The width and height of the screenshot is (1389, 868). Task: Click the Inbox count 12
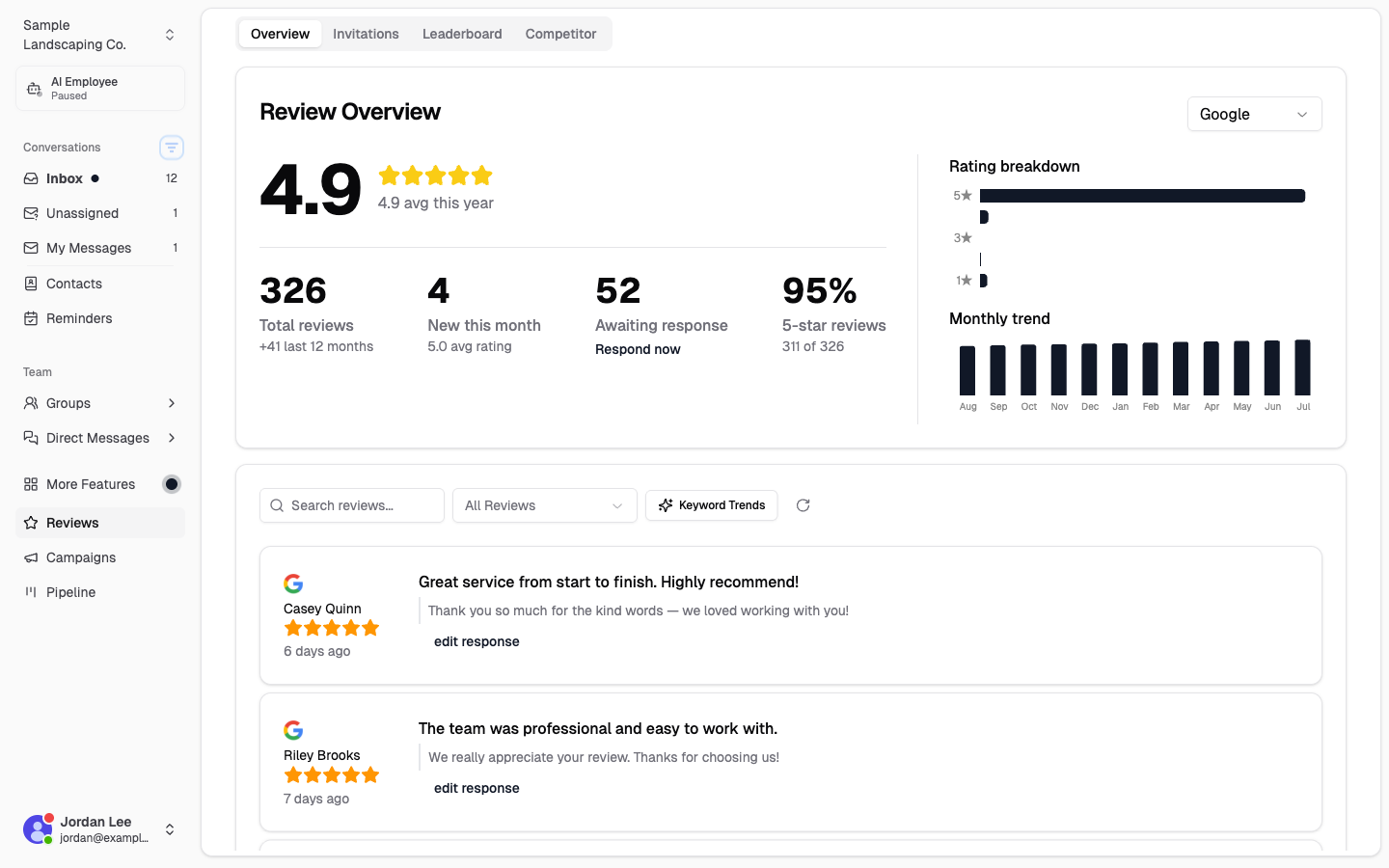(x=172, y=178)
